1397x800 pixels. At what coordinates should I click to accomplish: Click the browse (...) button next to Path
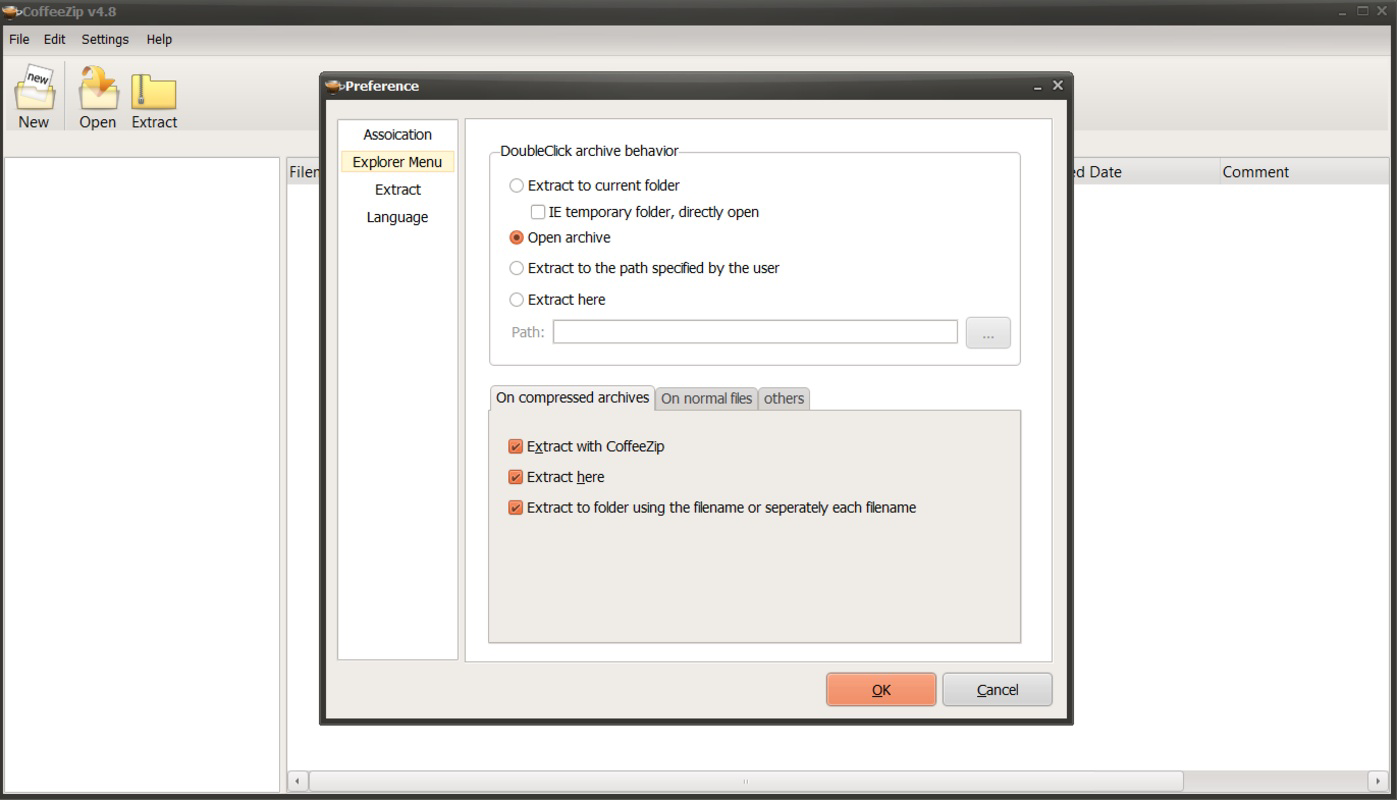point(988,333)
